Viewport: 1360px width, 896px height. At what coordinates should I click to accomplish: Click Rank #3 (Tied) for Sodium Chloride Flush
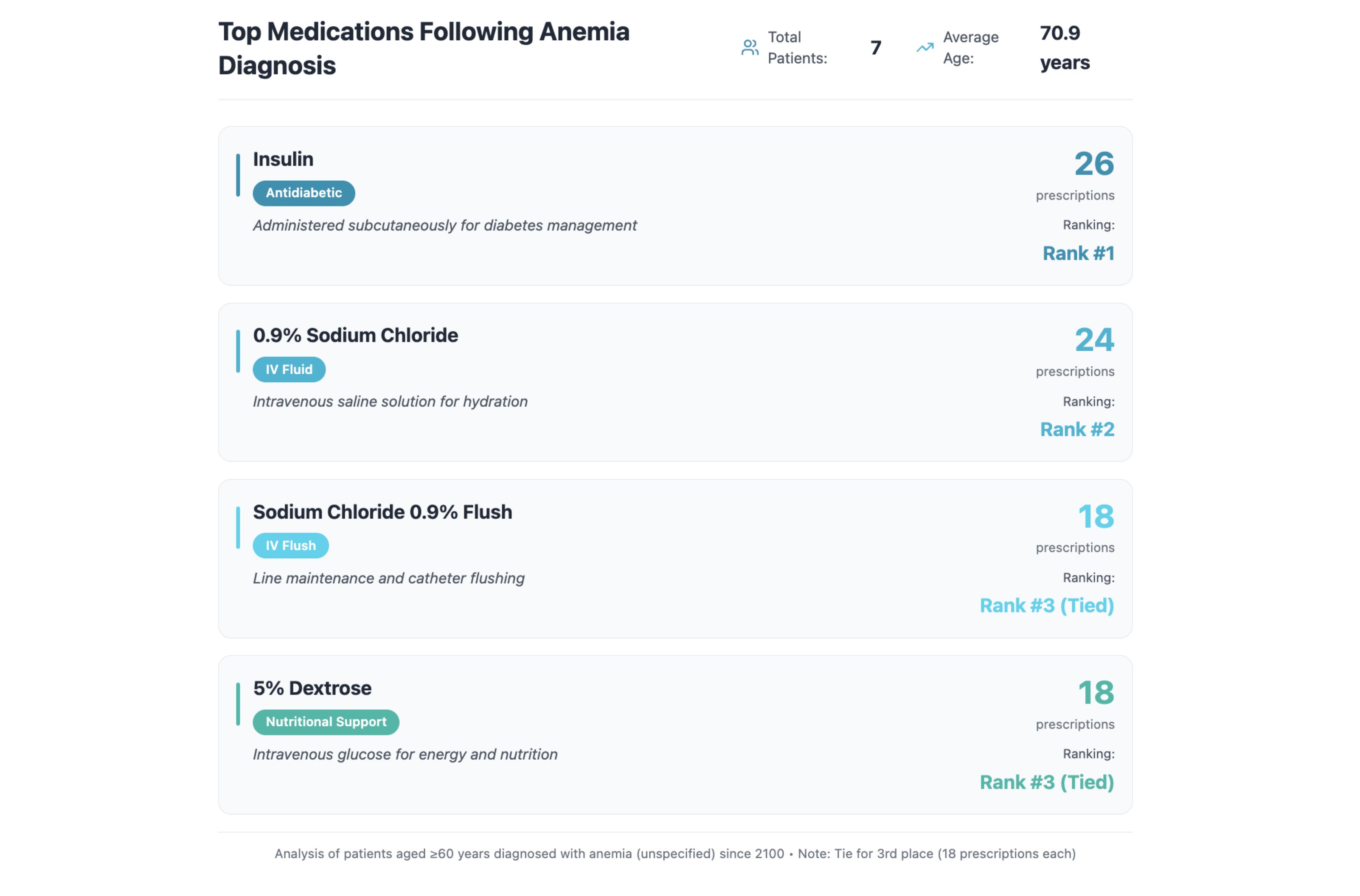pyautogui.click(x=1047, y=606)
